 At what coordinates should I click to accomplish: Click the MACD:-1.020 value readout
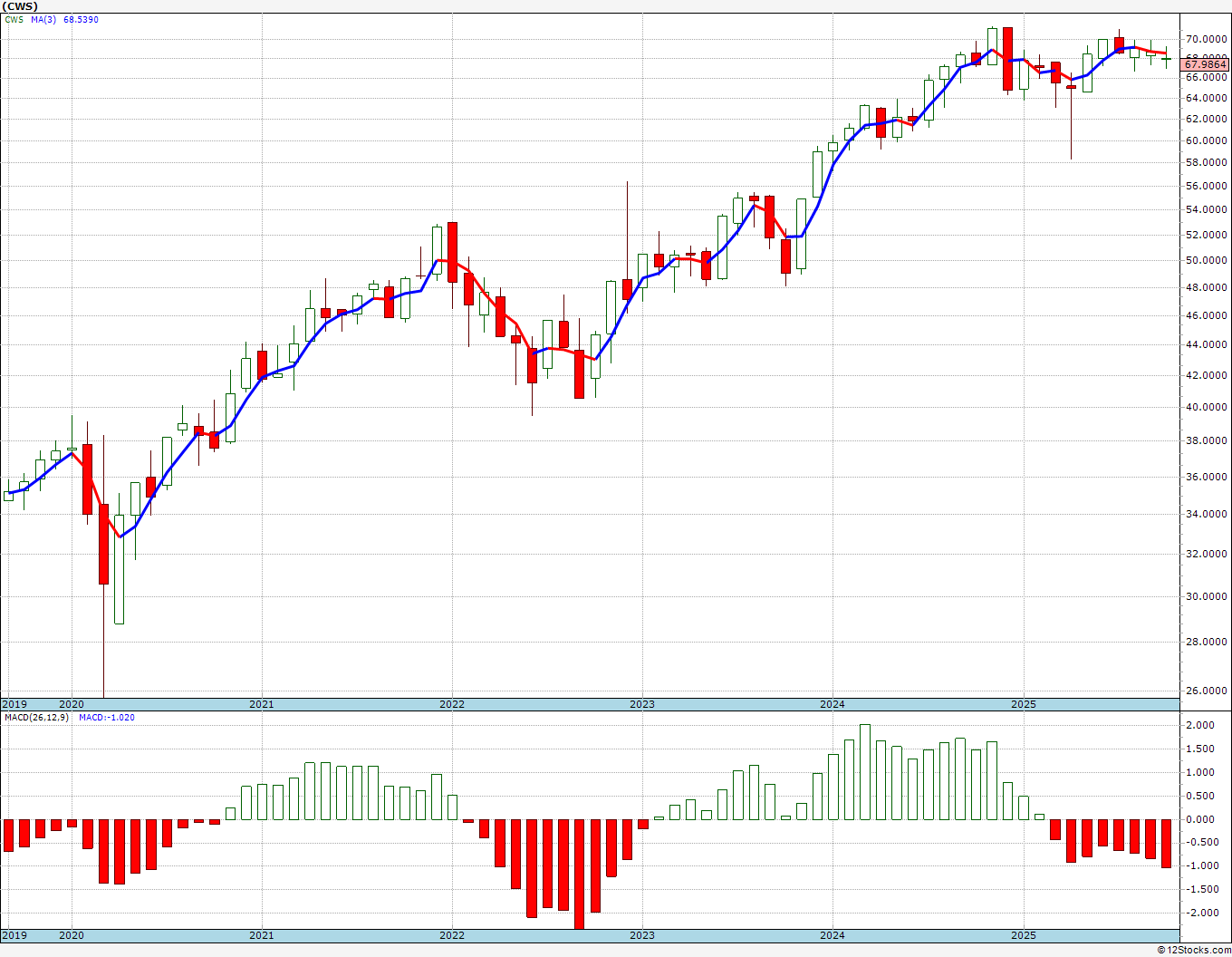[107, 718]
